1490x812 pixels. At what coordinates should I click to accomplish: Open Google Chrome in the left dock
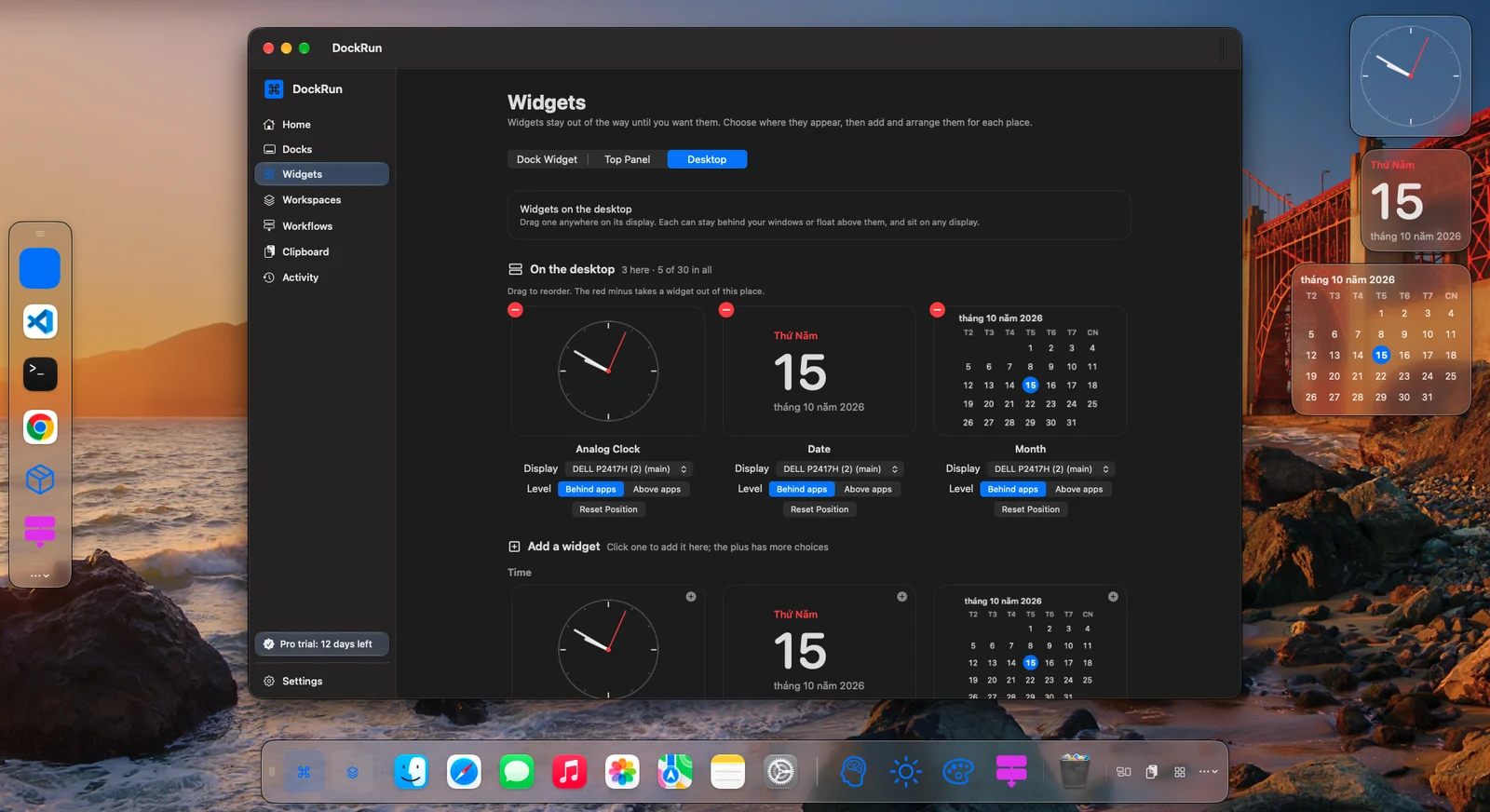[x=40, y=426]
